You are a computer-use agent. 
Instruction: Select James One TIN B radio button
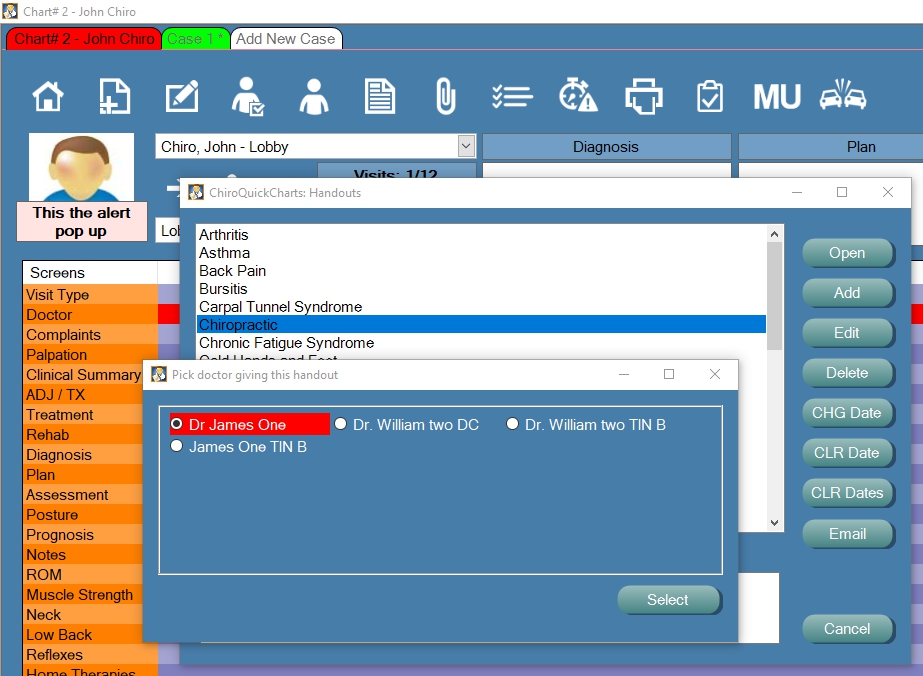177,446
